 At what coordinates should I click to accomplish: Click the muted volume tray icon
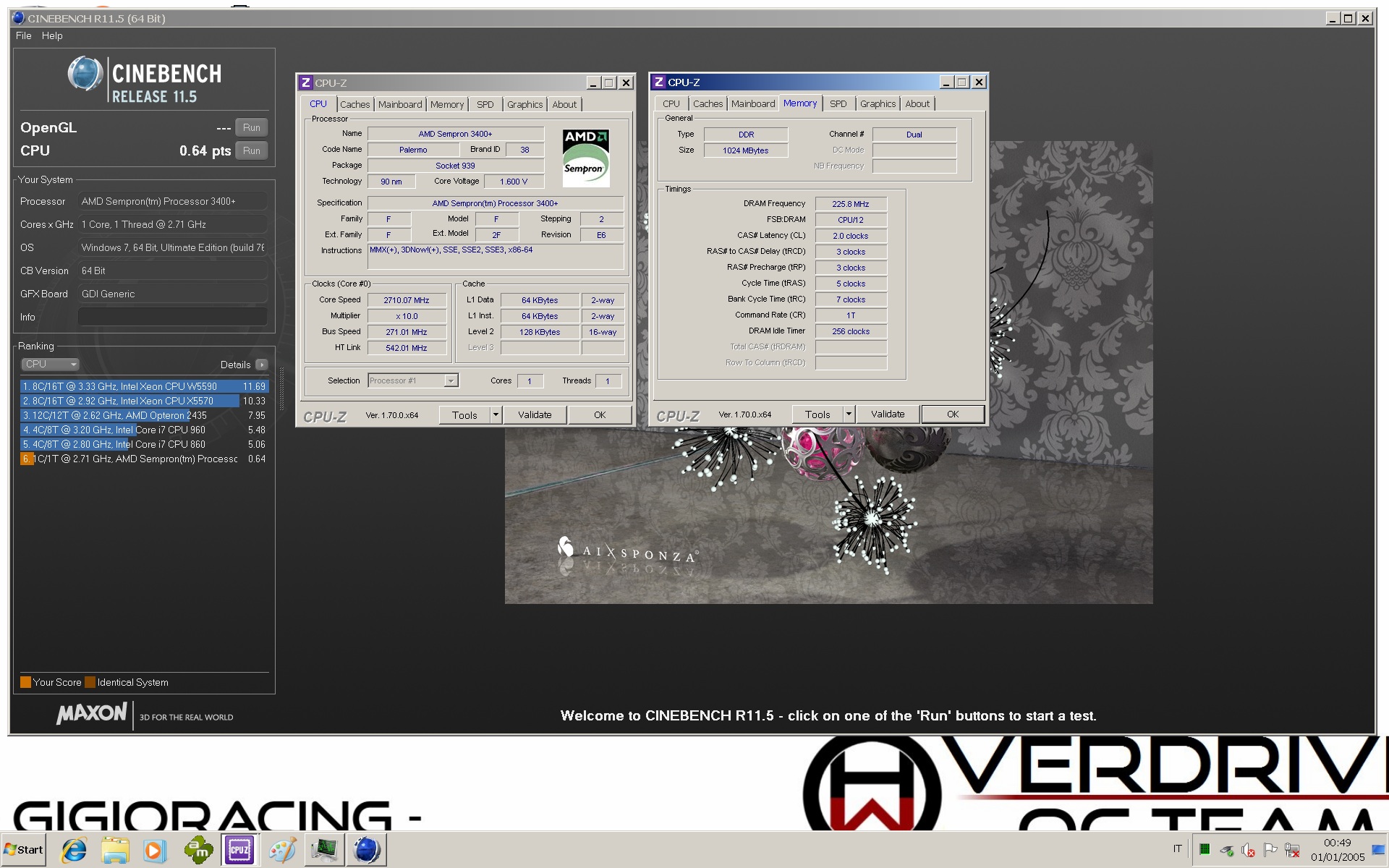tap(1249, 850)
